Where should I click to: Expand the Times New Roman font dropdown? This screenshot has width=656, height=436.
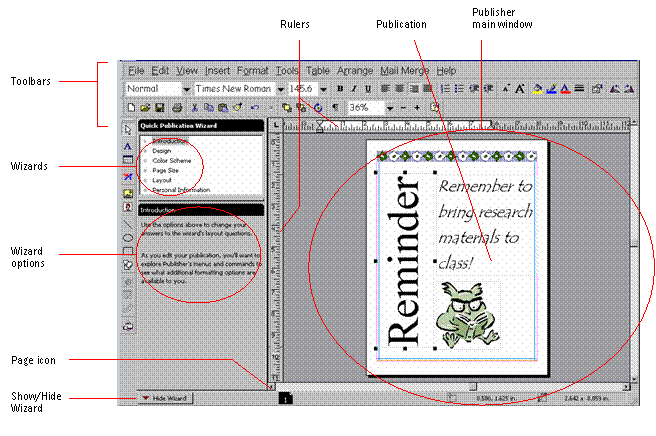279,89
